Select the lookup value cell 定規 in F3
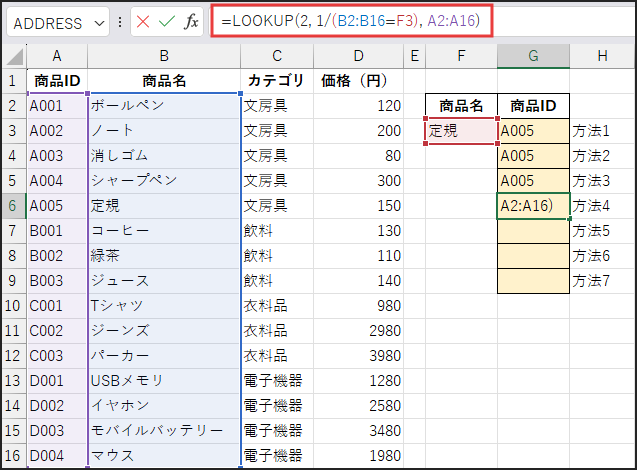The image size is (637, 470). pyautogui.click(x=461, y=131)
